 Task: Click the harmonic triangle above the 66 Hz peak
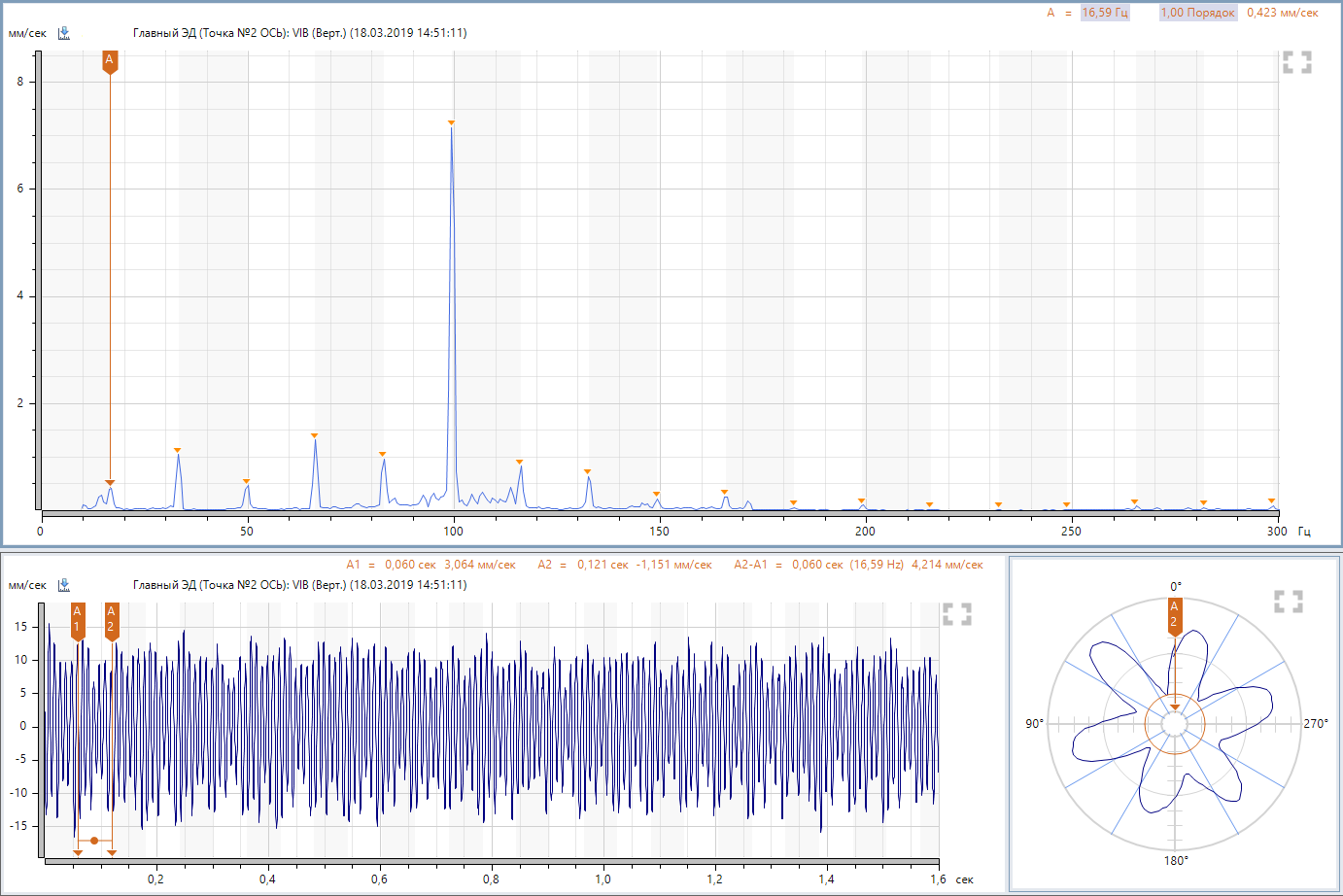pos(314,436)
